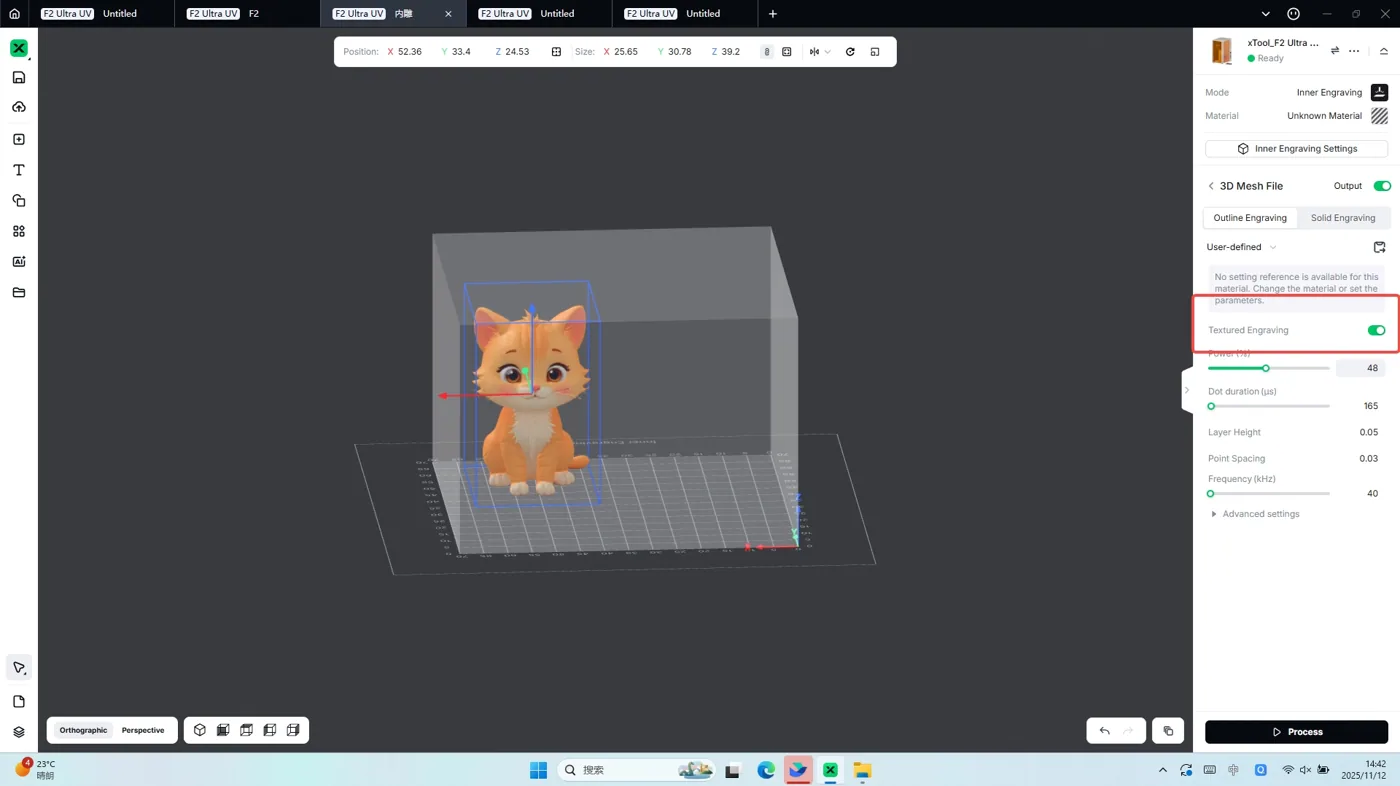Open the Shapes tool in sidebar
This screenshot has height=786, width=1400.
pyautogui.click(x=19, y=201)
